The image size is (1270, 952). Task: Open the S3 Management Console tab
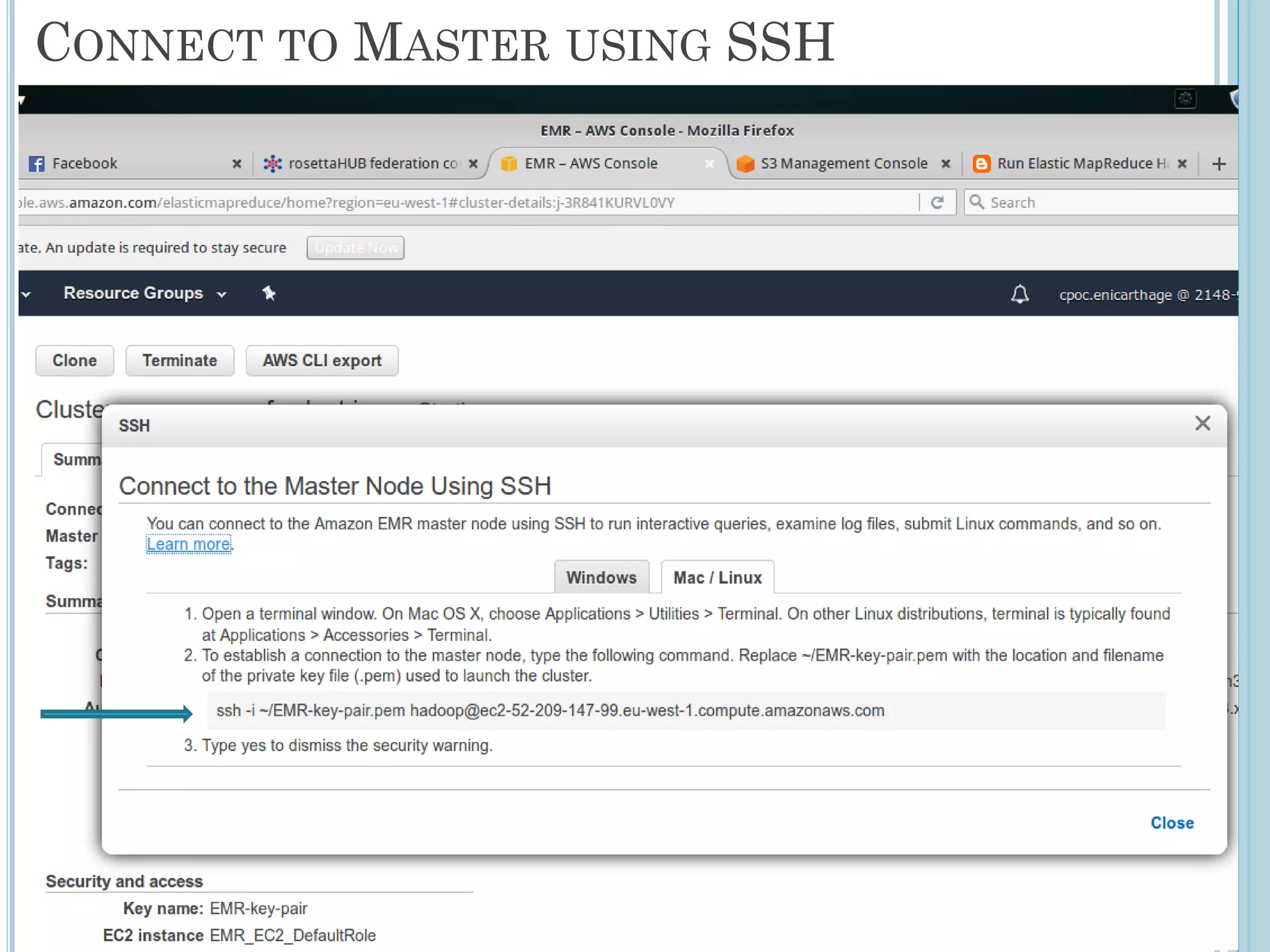tap(845, 164)
